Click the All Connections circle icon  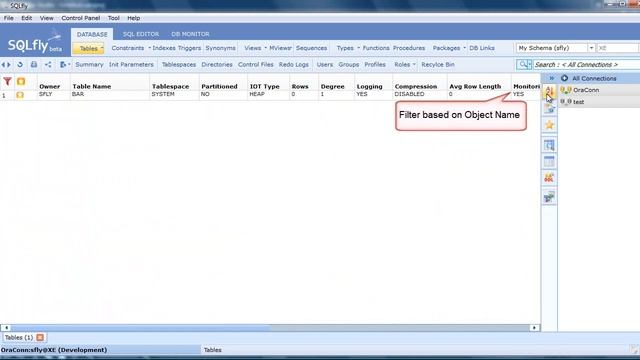(564, 78)
